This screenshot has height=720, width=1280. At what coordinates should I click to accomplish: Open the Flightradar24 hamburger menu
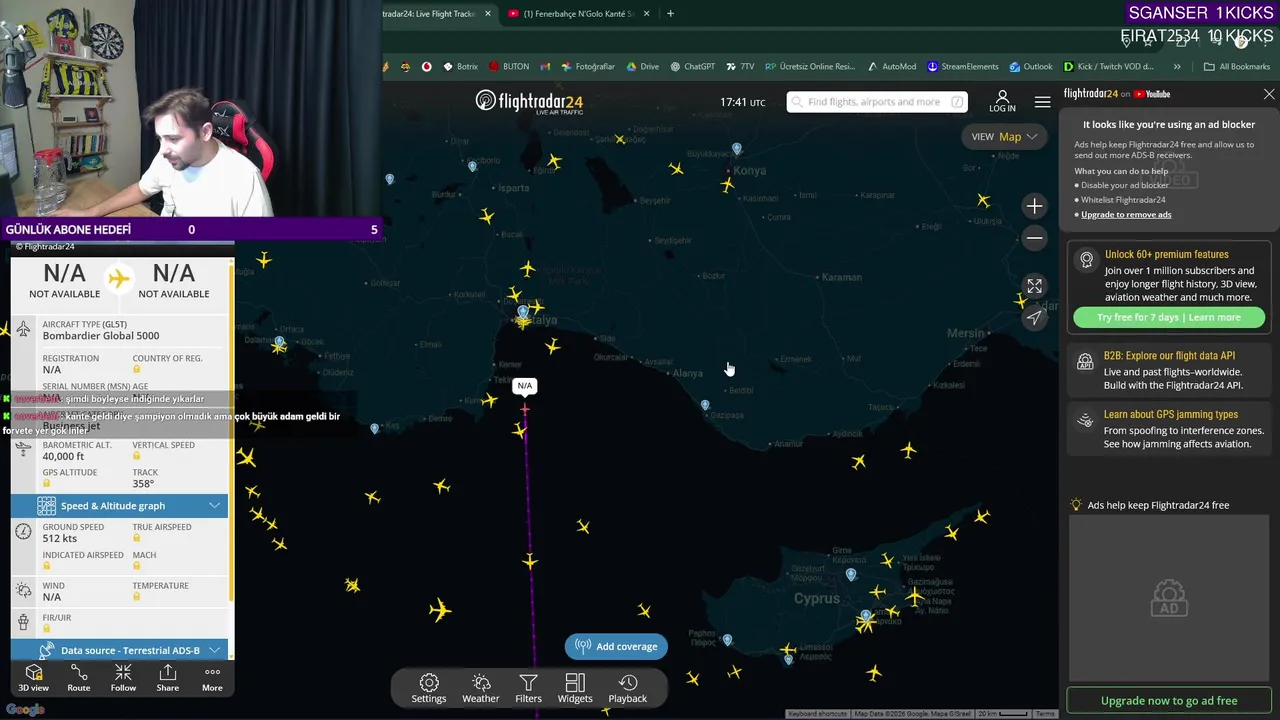1043,102
